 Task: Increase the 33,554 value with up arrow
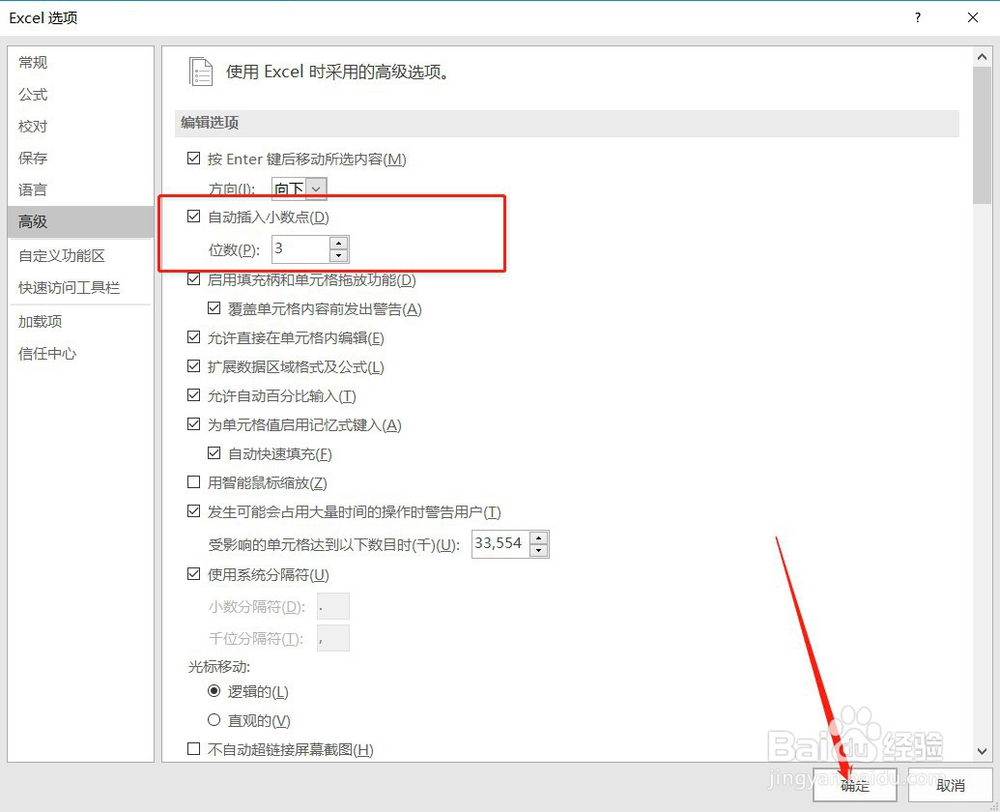tap(539, 538)
